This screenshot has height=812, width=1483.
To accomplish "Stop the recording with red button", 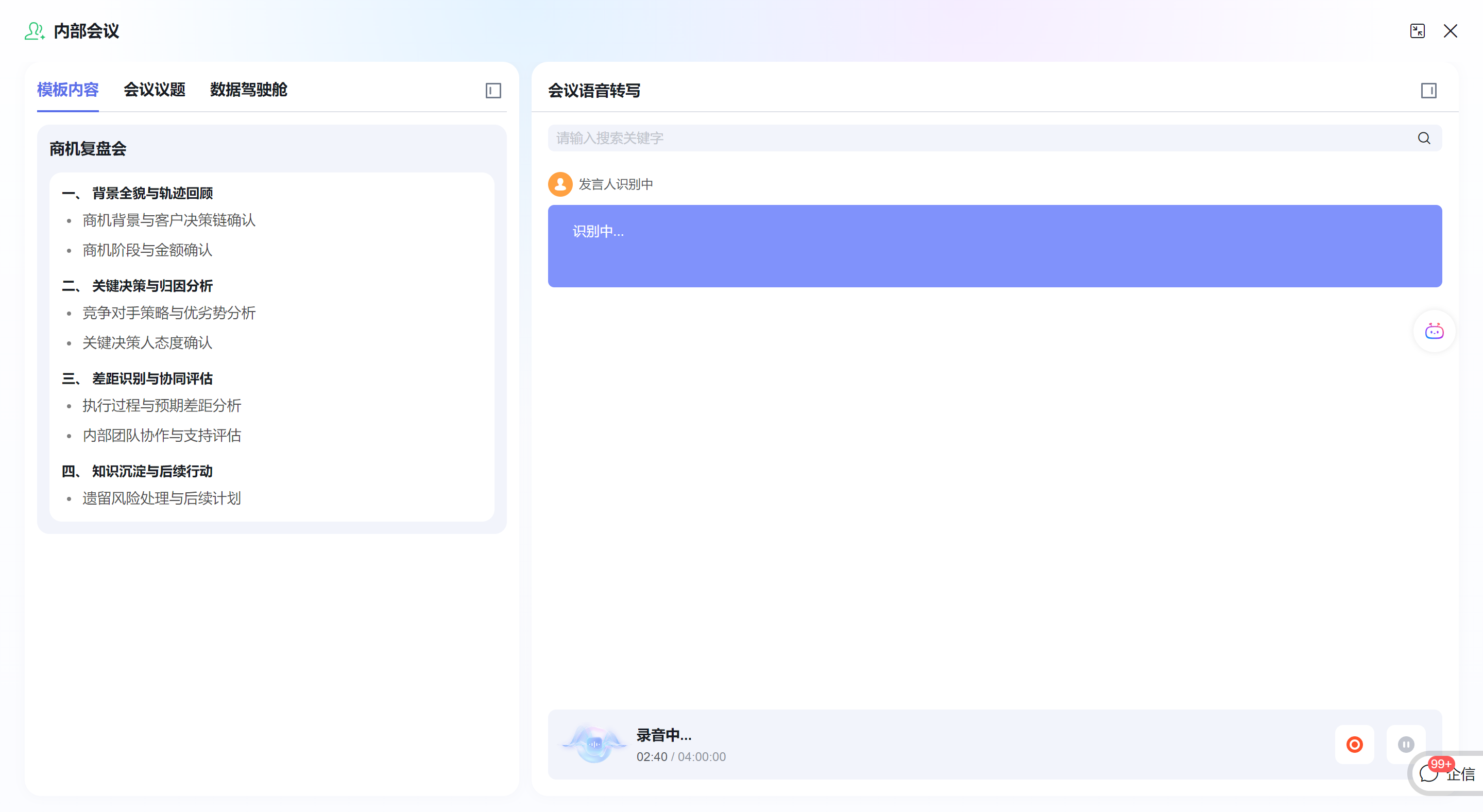I will tap(1354, 745).
